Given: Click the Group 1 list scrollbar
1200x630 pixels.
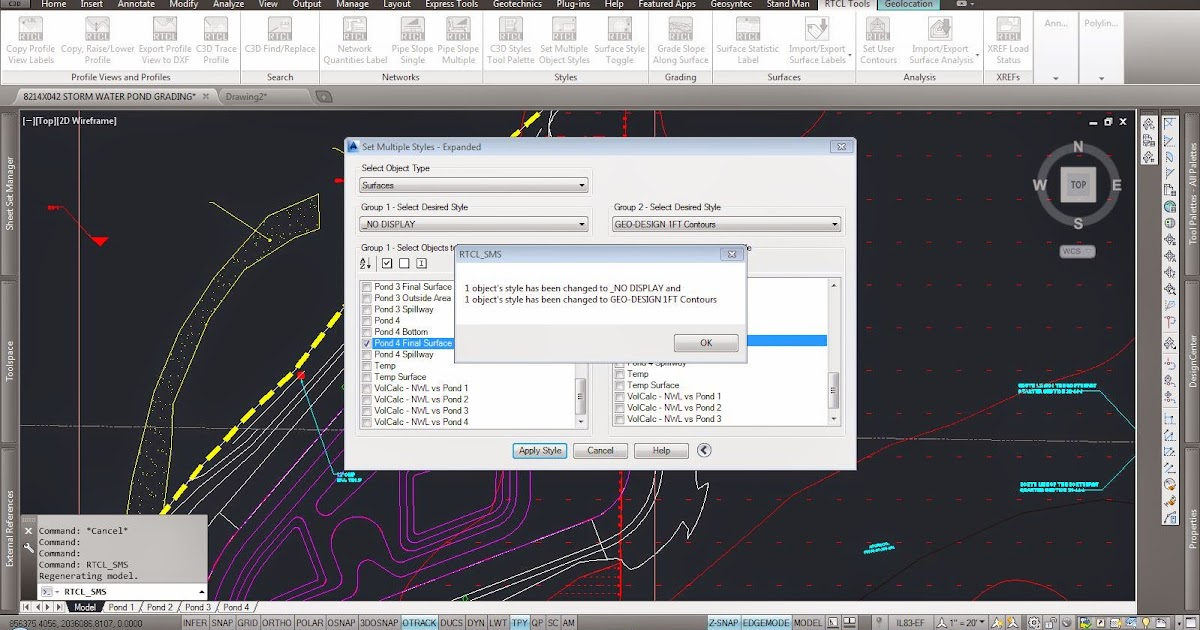Looking at the screenshot, I should (x=580, y=390).
